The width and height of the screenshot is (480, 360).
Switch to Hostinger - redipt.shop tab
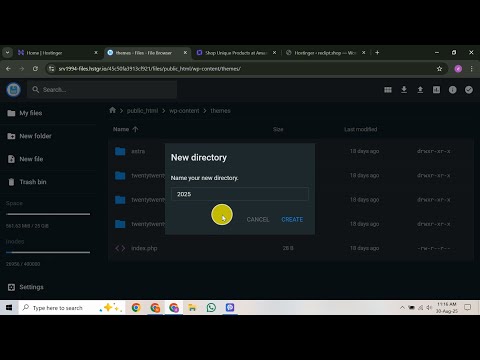point(325,53)
